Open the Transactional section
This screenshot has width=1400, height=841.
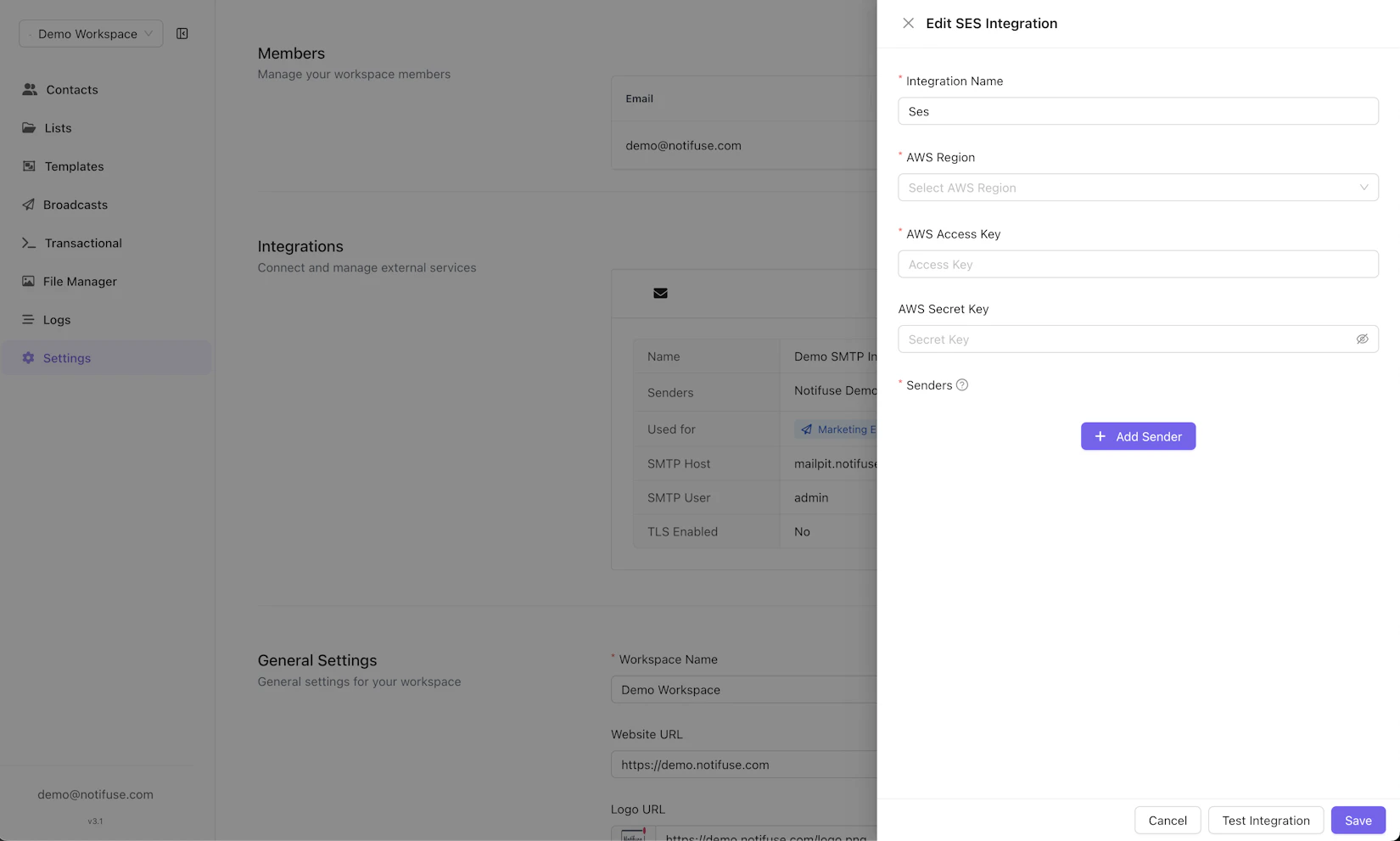(84, 243)
